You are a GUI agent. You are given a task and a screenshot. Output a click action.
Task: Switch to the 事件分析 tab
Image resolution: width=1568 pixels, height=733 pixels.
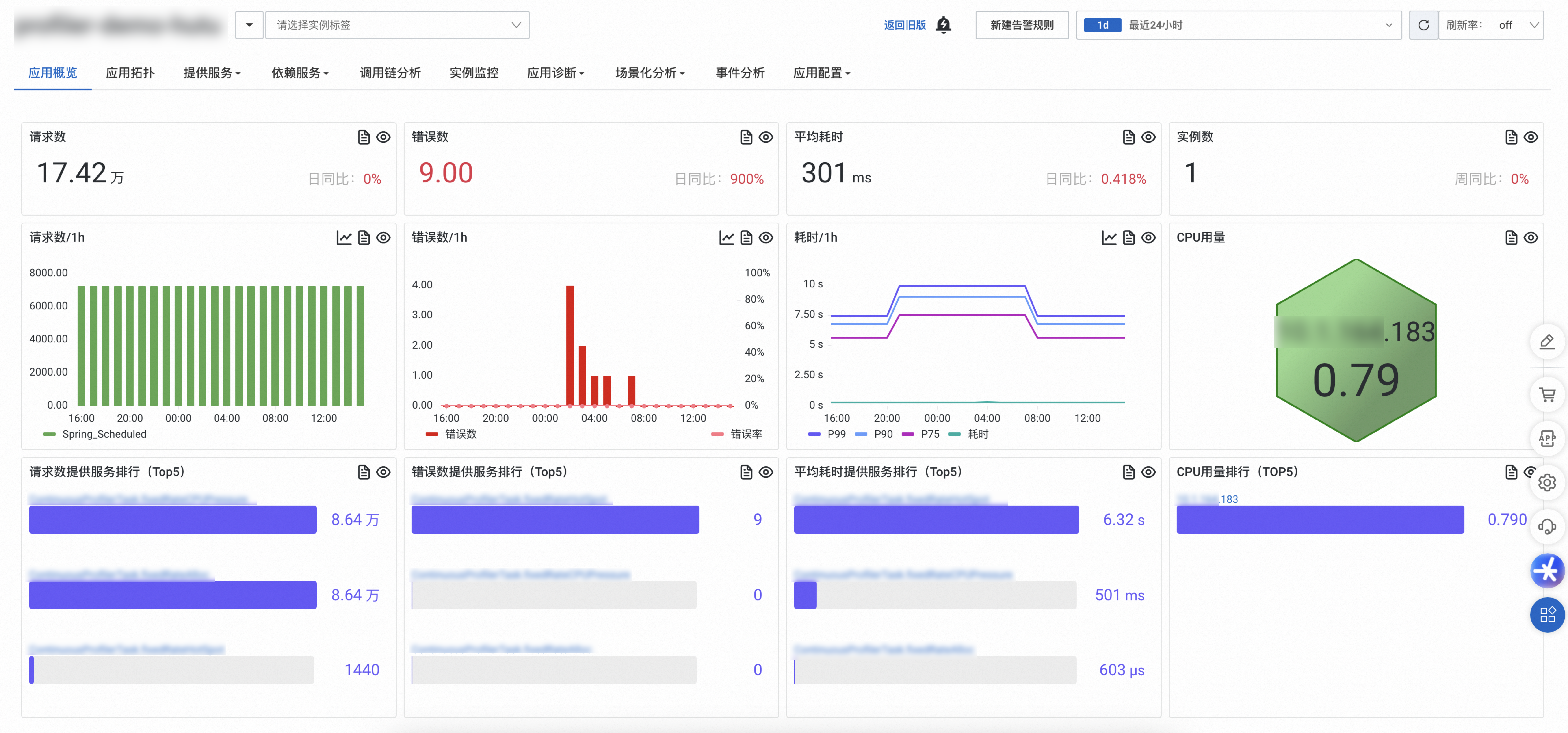740,73
